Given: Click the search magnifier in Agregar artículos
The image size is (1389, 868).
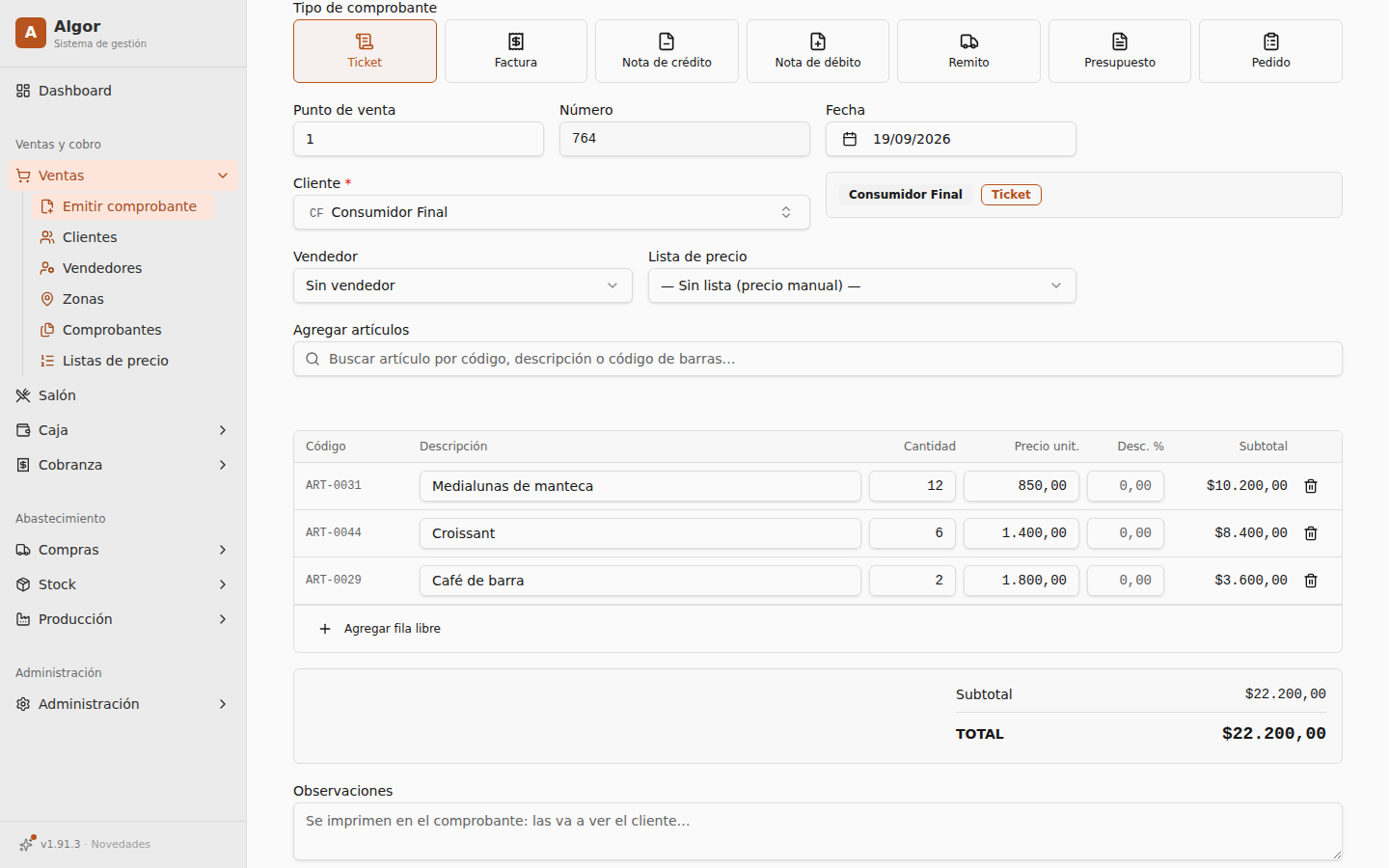Looking at the screenshot, I should (x=313, y=359).
